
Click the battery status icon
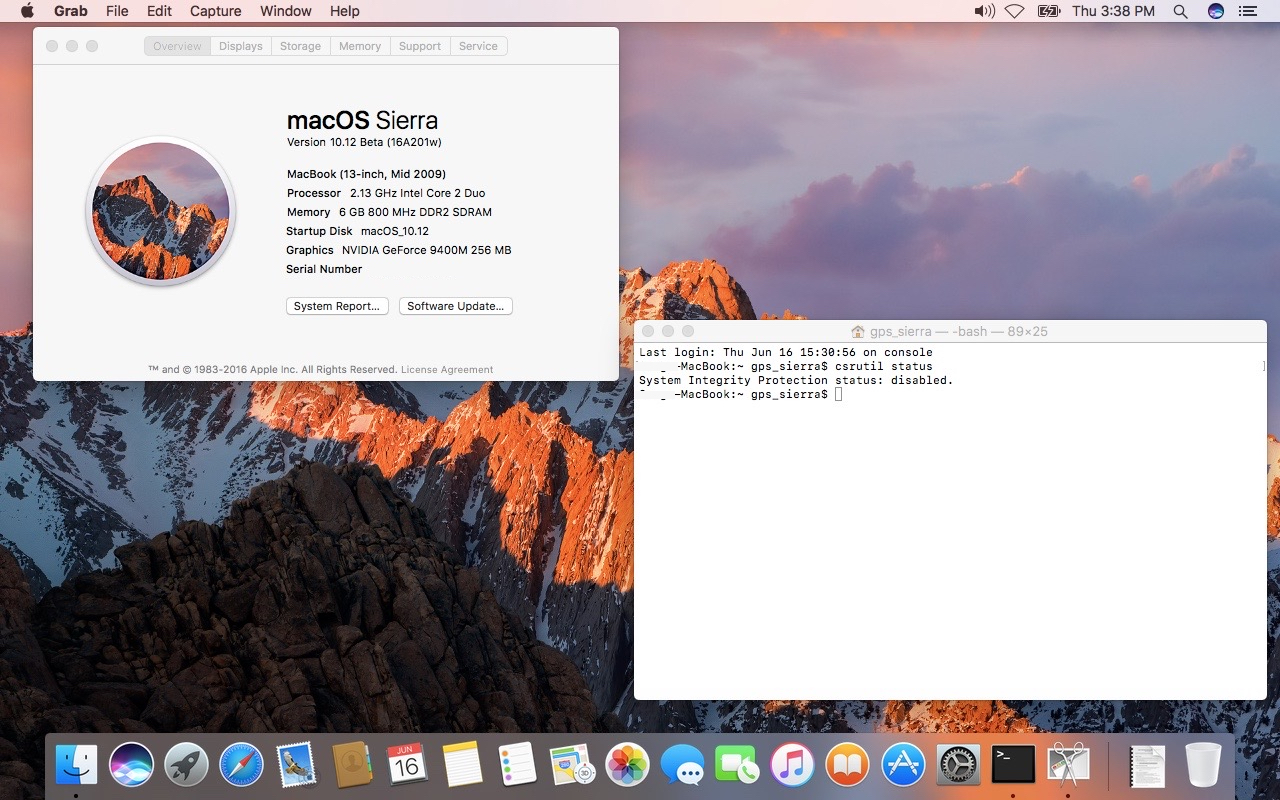1048,11
